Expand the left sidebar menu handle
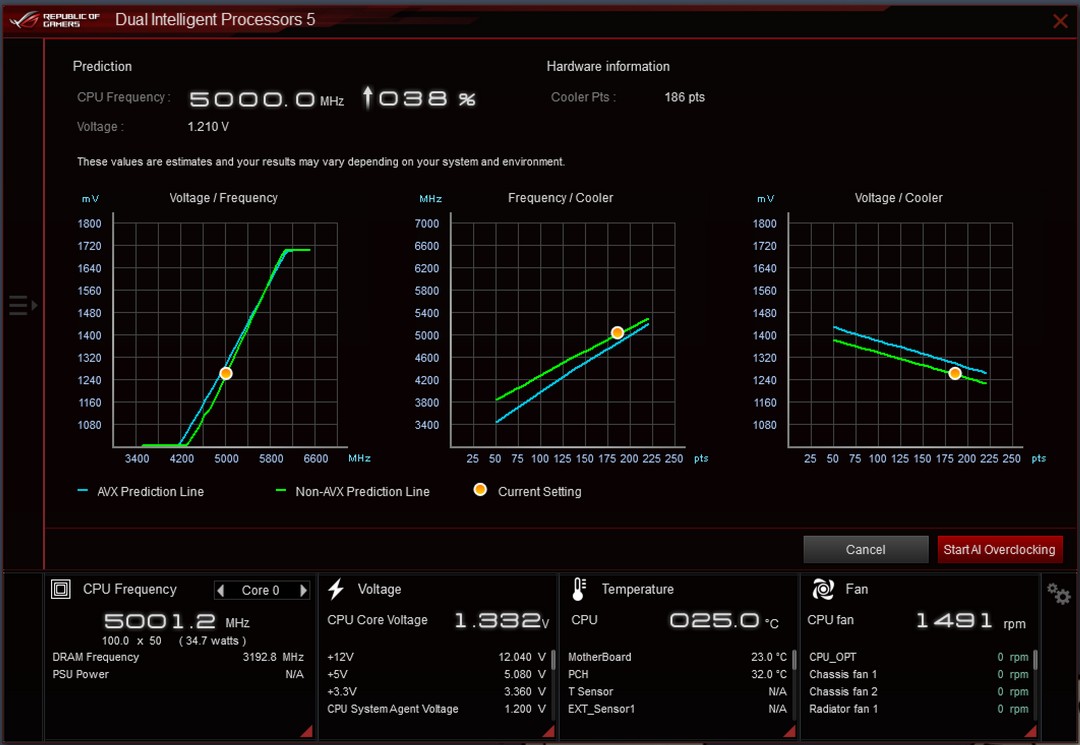1080x745 pixels. tap(23, 304)
